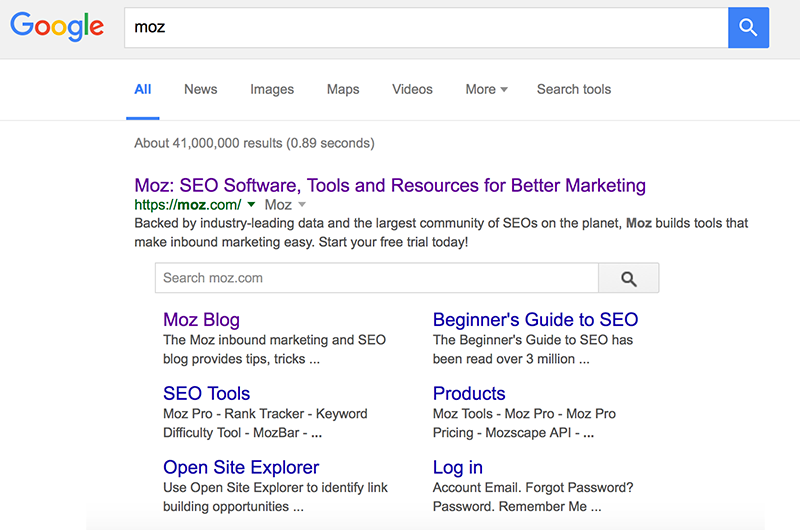Screen dimensions: 800x530
Task: Focus the main Google search field containing moz
Action: [426, 28]
